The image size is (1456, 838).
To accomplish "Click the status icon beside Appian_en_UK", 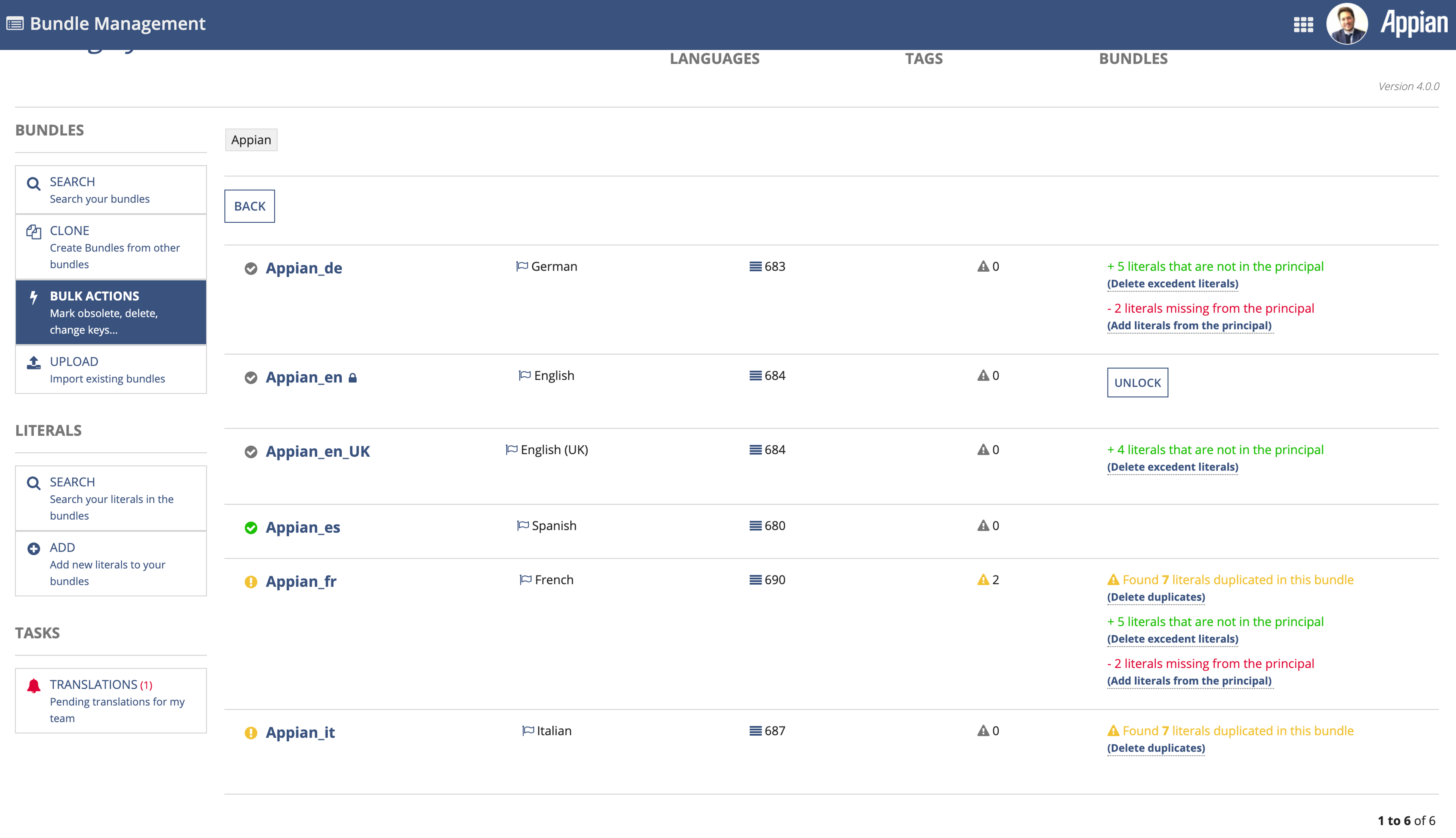I will tap(251, 452).
